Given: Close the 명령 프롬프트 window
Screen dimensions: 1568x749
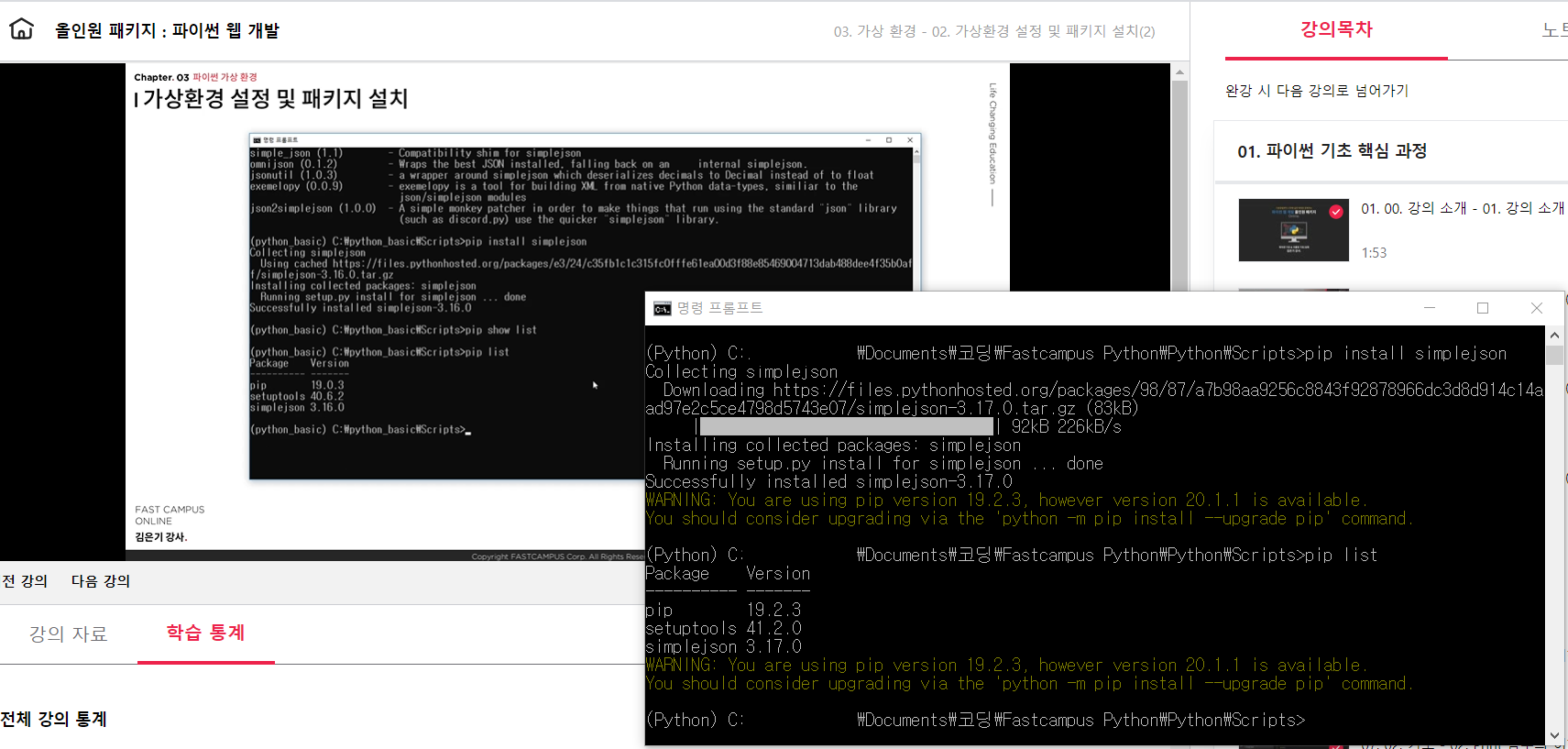Looking at the screenshot, I should click(1537, 308).
